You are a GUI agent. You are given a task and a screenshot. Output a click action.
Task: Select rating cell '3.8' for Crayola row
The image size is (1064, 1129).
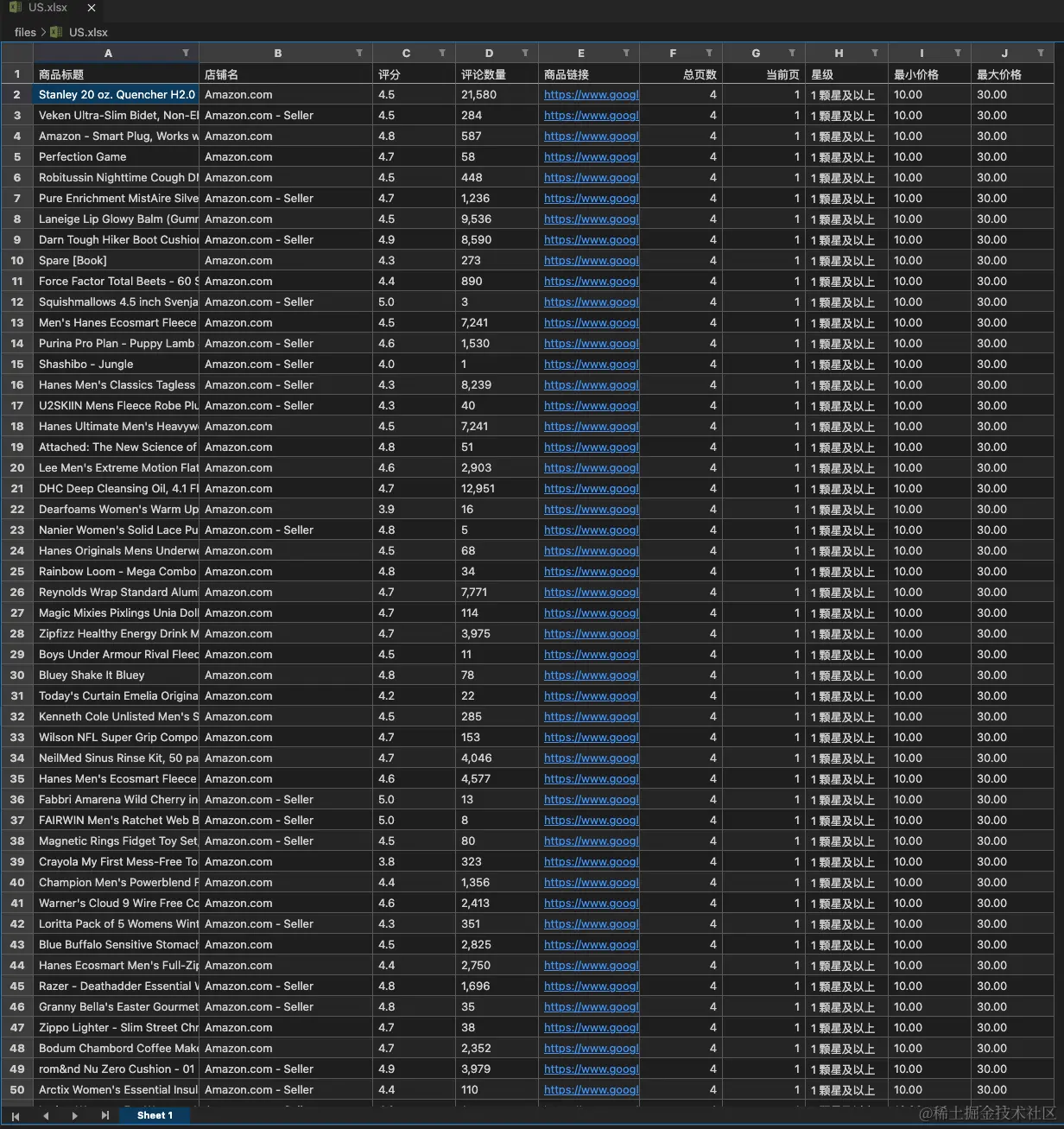click(x=414, y=862)
